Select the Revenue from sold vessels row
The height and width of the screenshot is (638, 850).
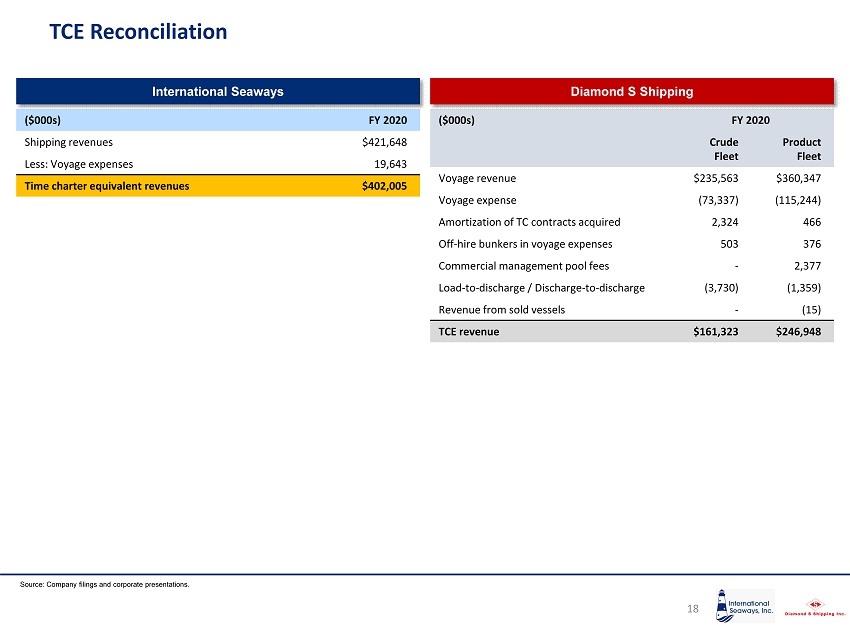[x=501, y=310]
